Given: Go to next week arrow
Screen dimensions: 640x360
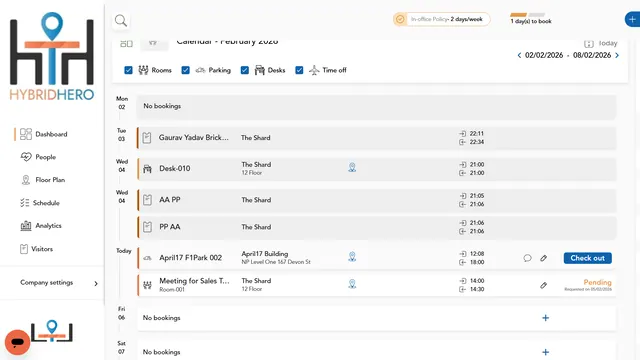Looking at the screenshot, I should [617, 55].
